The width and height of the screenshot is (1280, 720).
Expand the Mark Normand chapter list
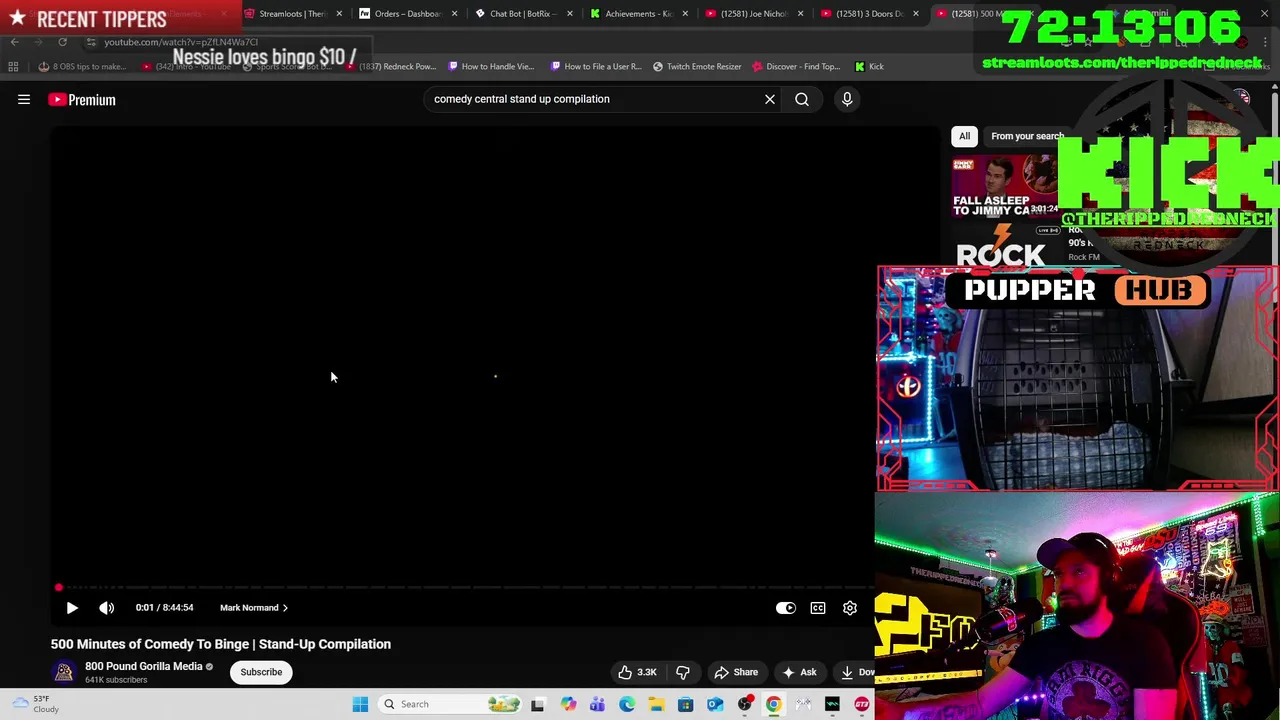click(254, 607)
